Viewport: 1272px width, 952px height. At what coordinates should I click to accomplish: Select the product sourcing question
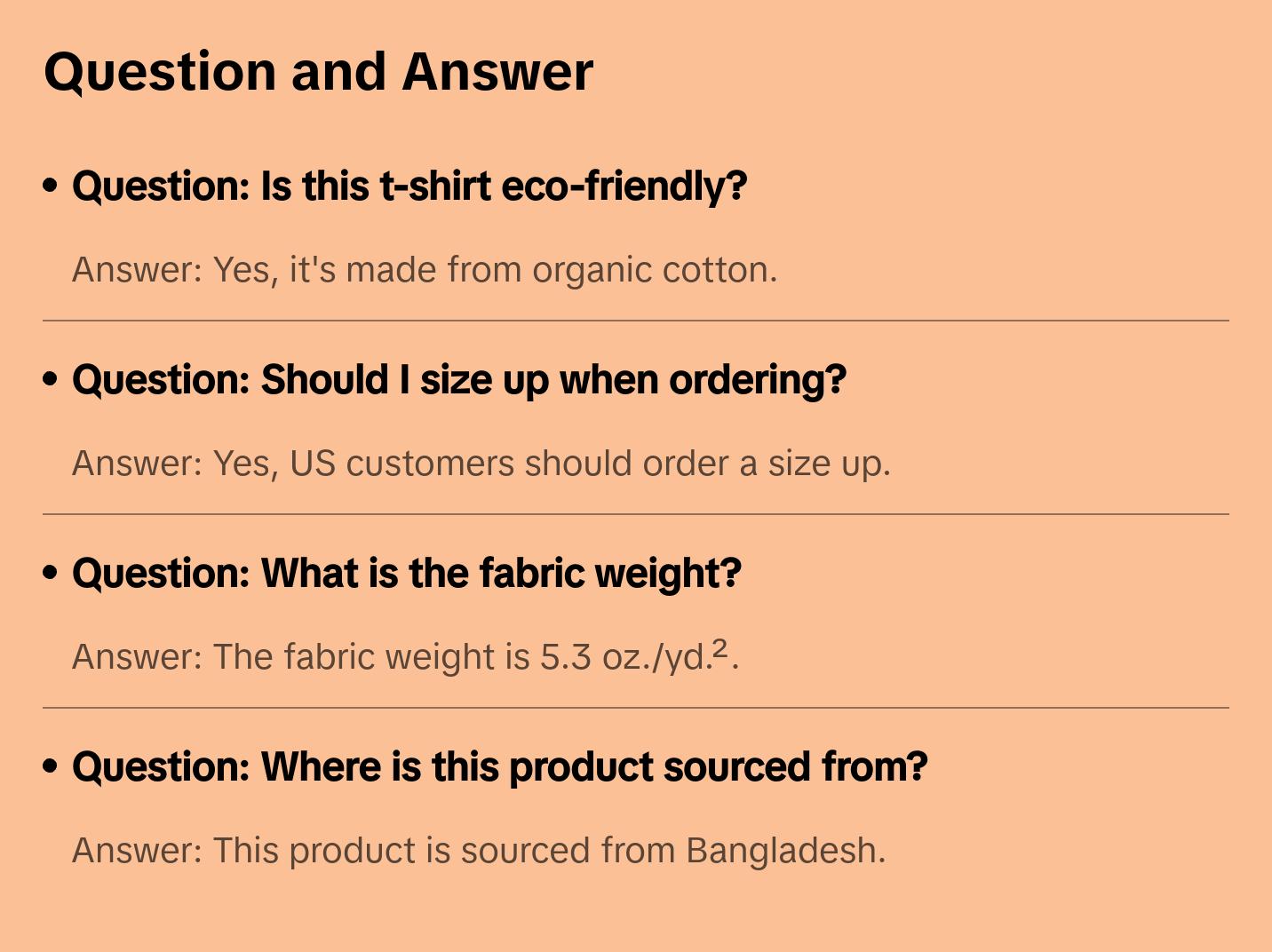[499, 767]
